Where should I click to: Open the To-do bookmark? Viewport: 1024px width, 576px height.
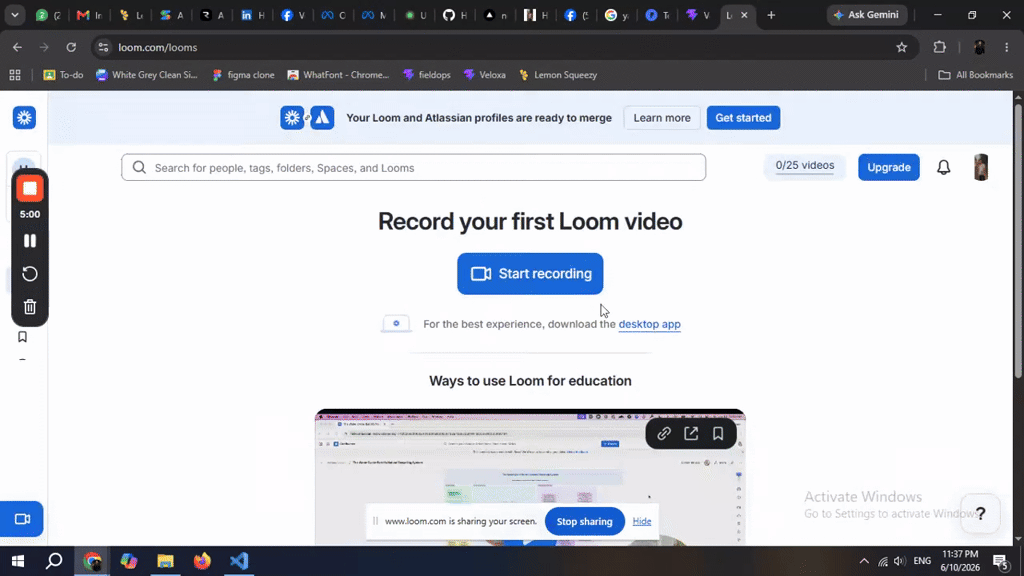(x=63, y=75)
